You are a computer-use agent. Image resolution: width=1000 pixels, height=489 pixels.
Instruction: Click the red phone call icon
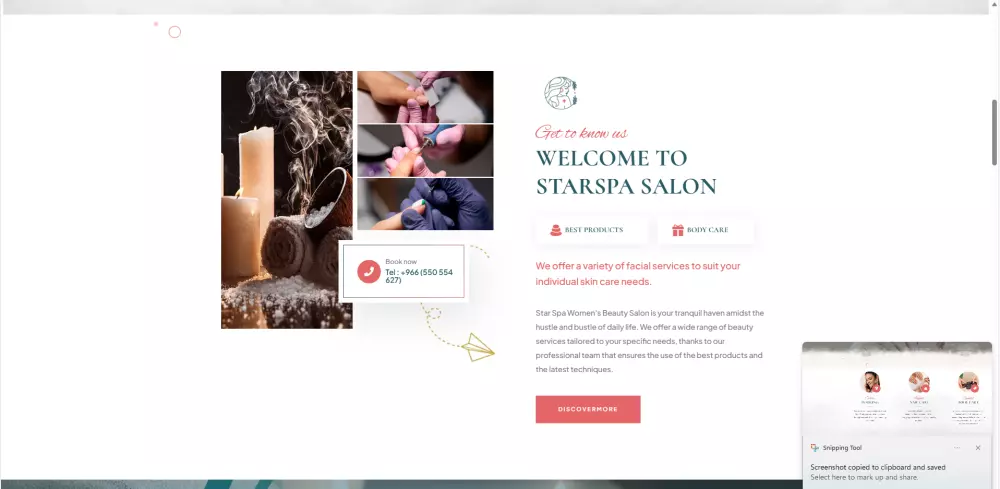369,271
